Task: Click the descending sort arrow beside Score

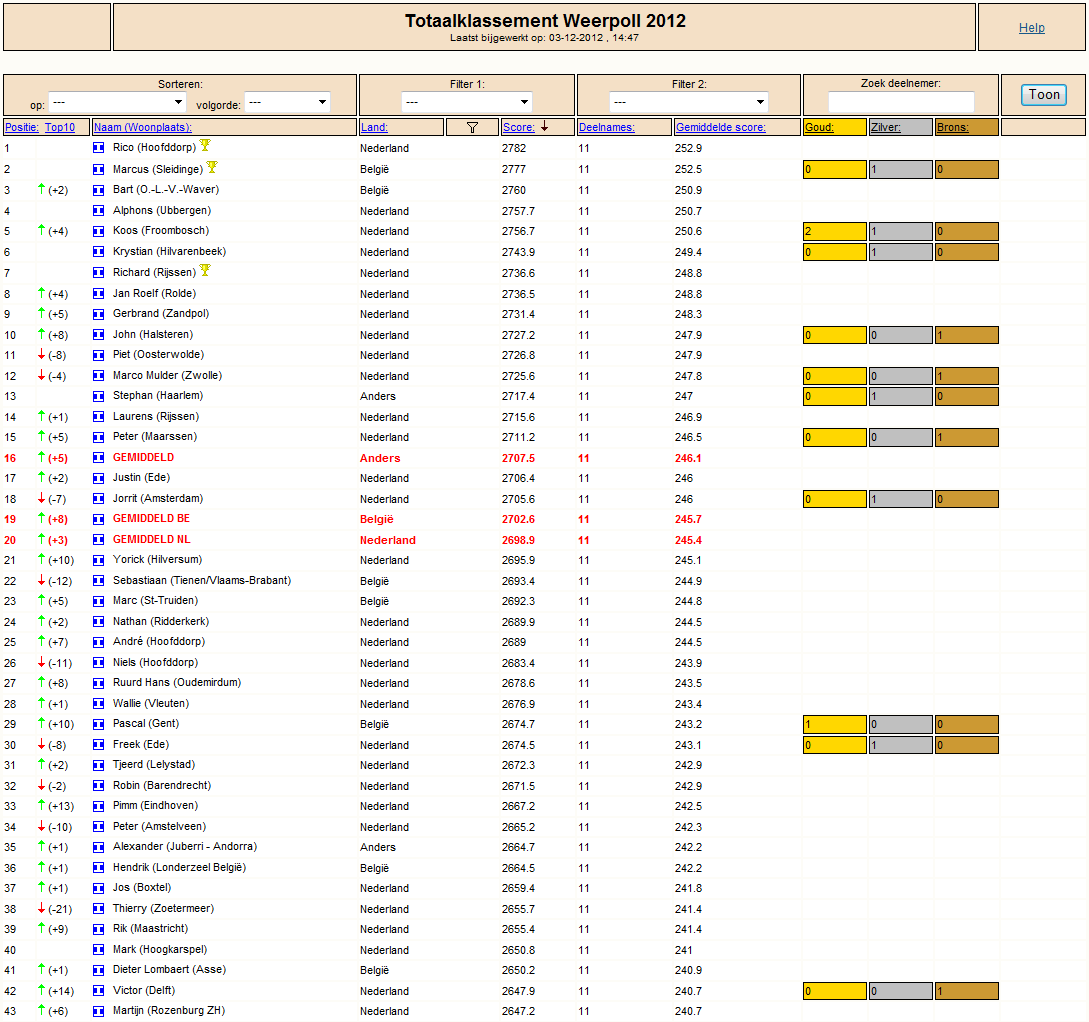Action: pos(544,126)
